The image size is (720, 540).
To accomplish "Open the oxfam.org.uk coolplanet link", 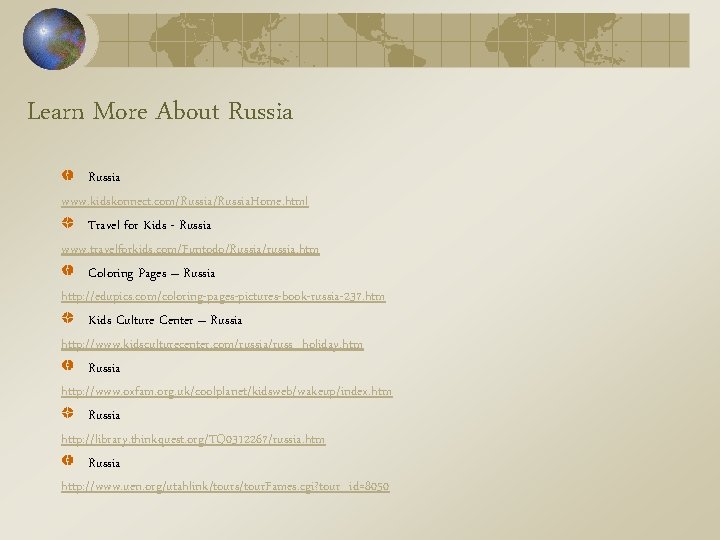I will [x=227, y=392].
